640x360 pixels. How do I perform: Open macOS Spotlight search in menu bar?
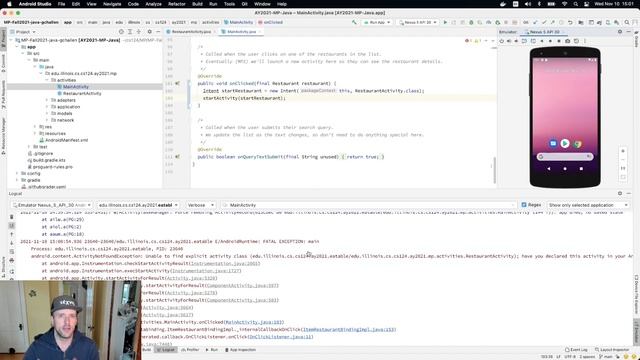(576, 4)
